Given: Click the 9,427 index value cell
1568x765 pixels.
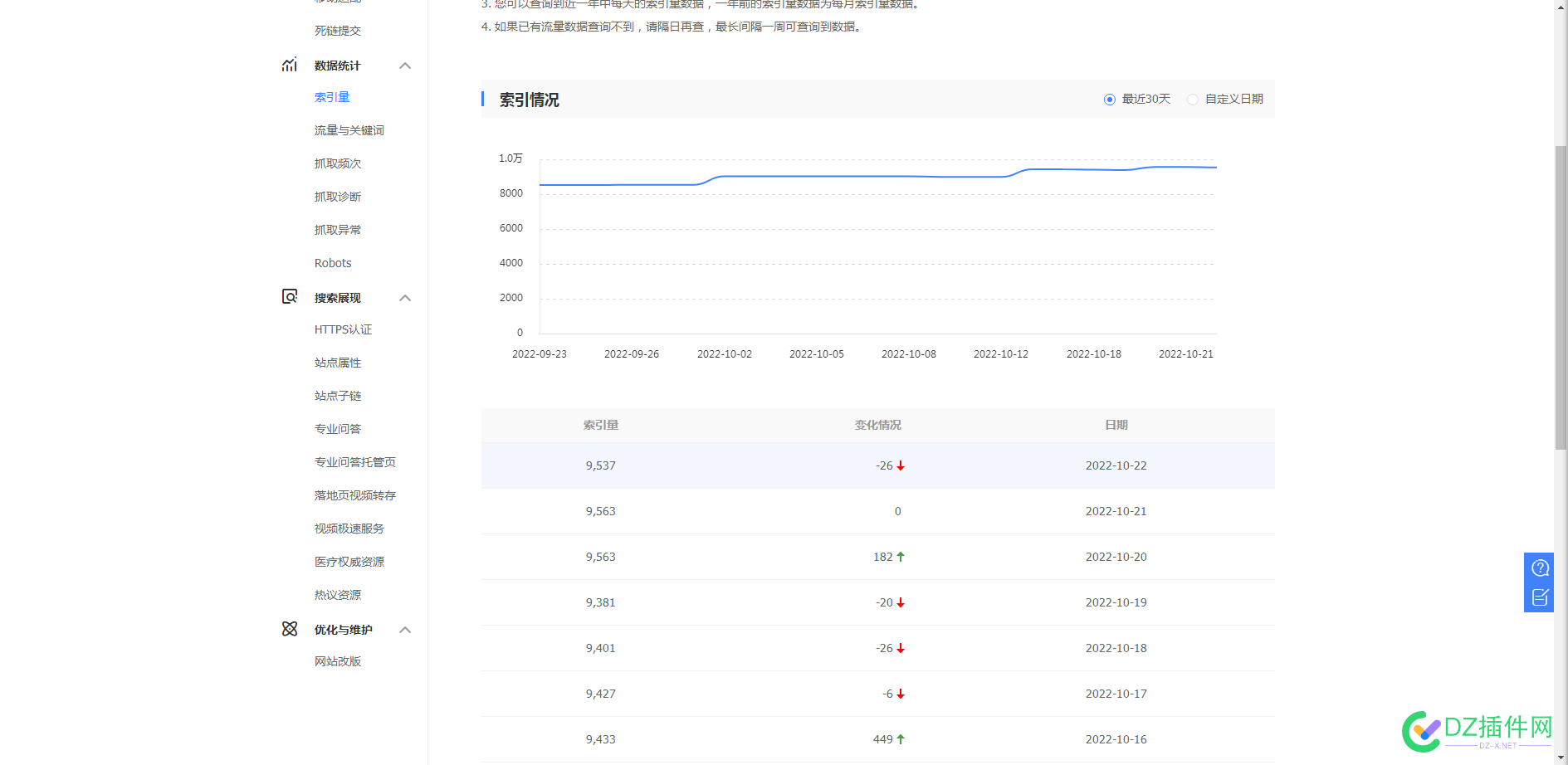Looking at the screenshot, I should tap(601, 694).
